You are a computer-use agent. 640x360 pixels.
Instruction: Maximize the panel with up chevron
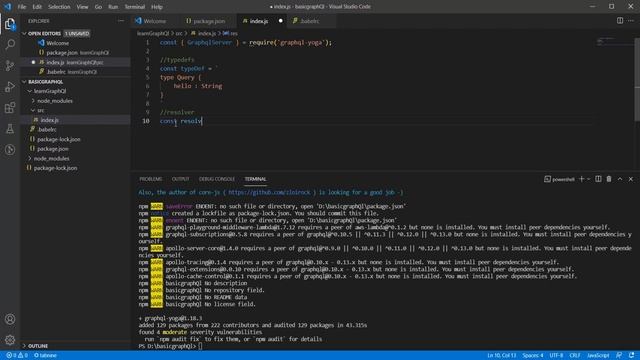point(620,179)
